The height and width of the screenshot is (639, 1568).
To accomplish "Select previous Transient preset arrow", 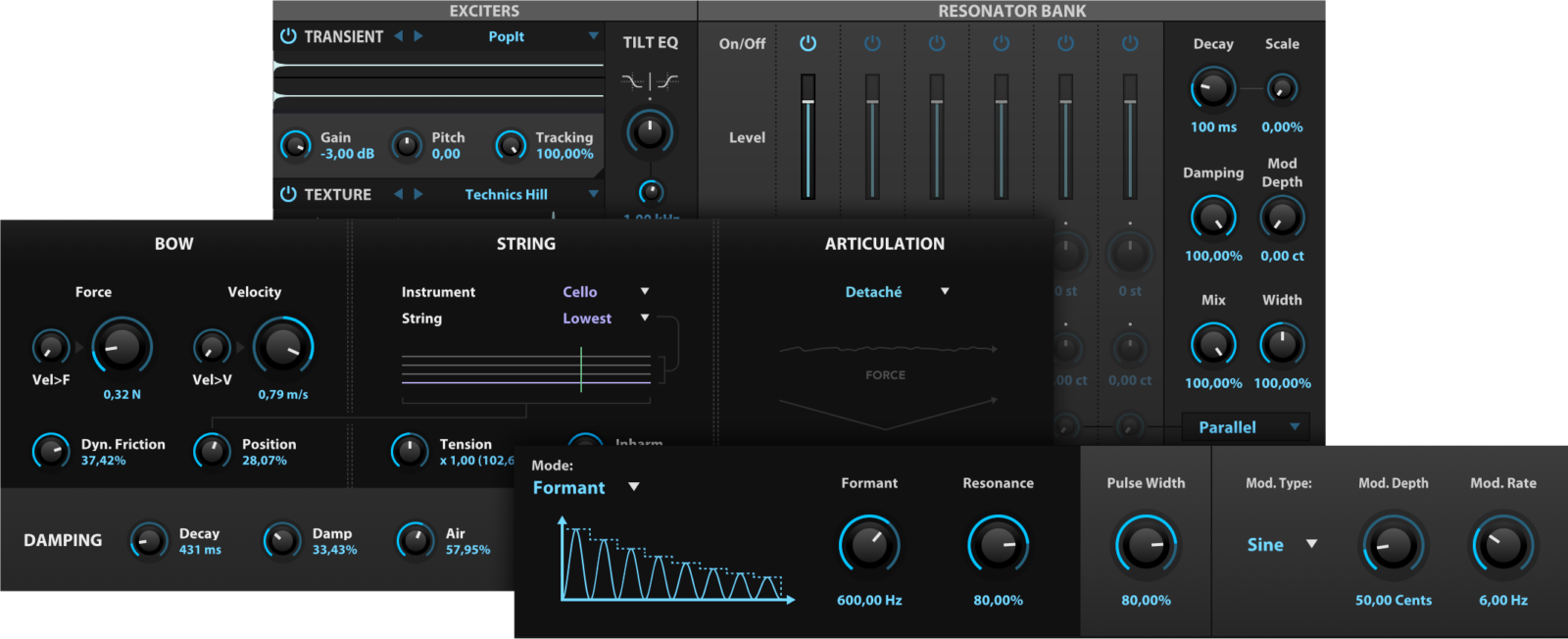I will click(x=399, y=36).
